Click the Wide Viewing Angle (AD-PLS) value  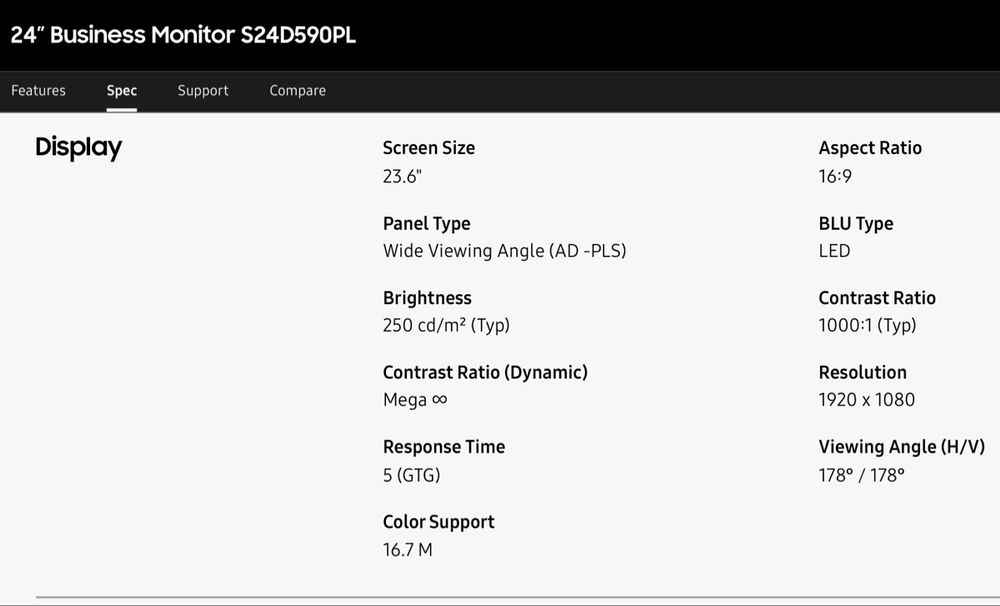[504, 251]
